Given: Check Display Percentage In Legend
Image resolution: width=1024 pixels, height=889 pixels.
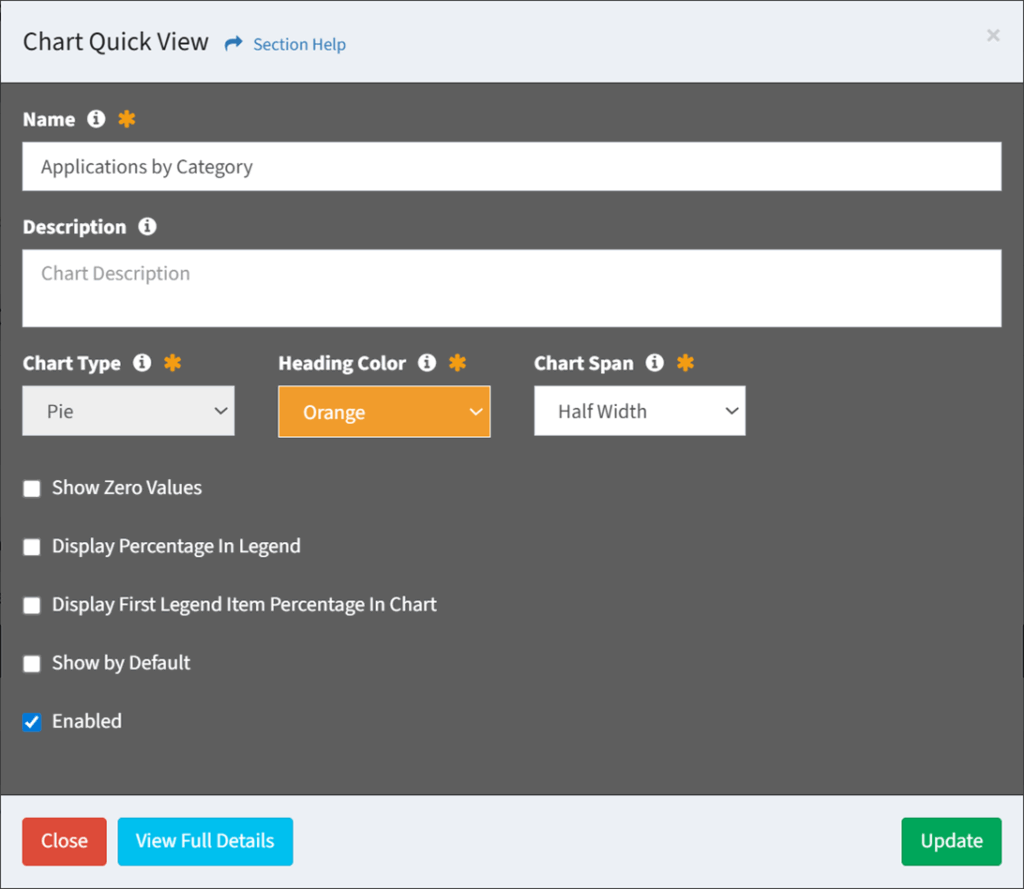Looking at the screenshot, I should (x=31, y=547).
